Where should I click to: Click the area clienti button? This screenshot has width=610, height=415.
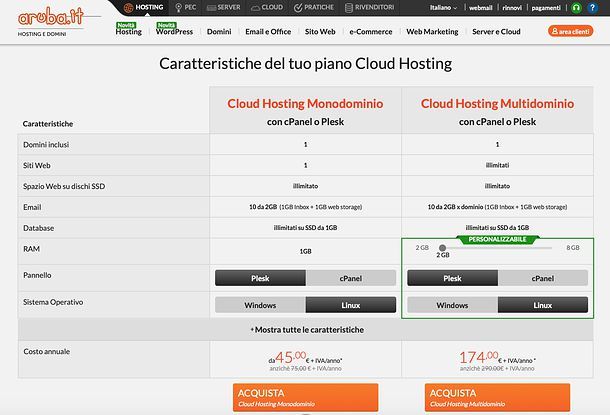(570, 31)
